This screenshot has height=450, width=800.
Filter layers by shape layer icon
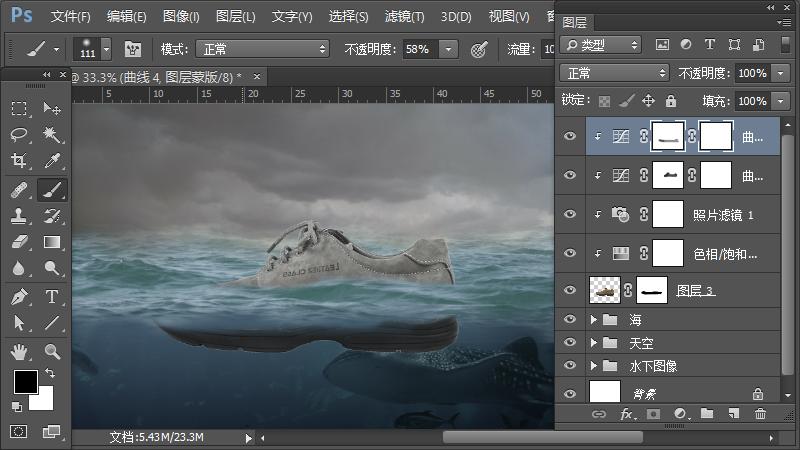(734, 45)
